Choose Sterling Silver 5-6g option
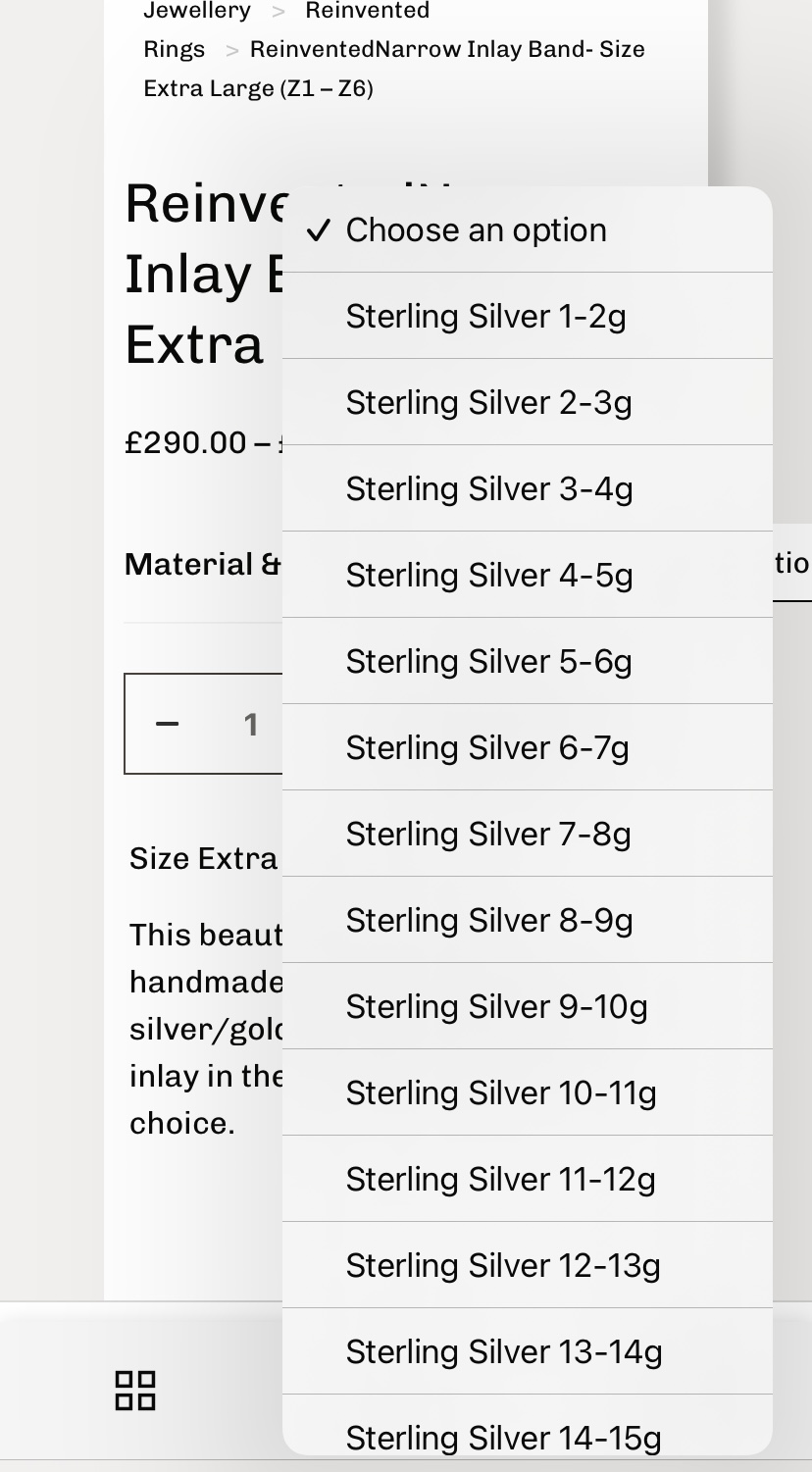This screenshot has height=1472, width=812. point(488,662)
